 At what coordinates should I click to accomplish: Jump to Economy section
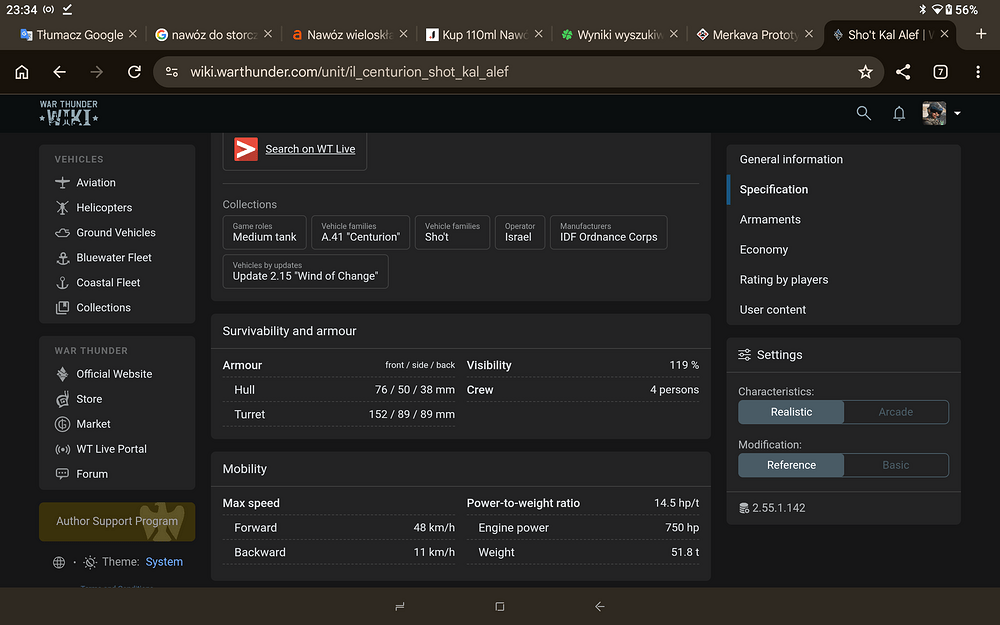click(x=763, y=249)
